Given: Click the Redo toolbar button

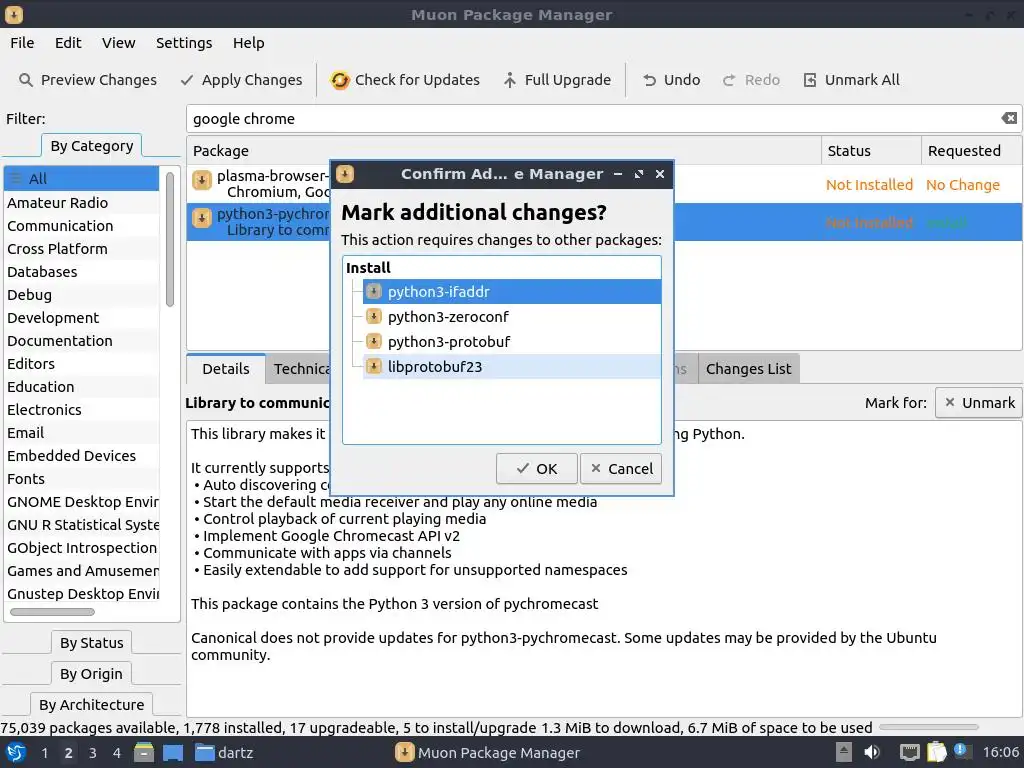Looking at the screenshot, I should (x=752, y=80).
